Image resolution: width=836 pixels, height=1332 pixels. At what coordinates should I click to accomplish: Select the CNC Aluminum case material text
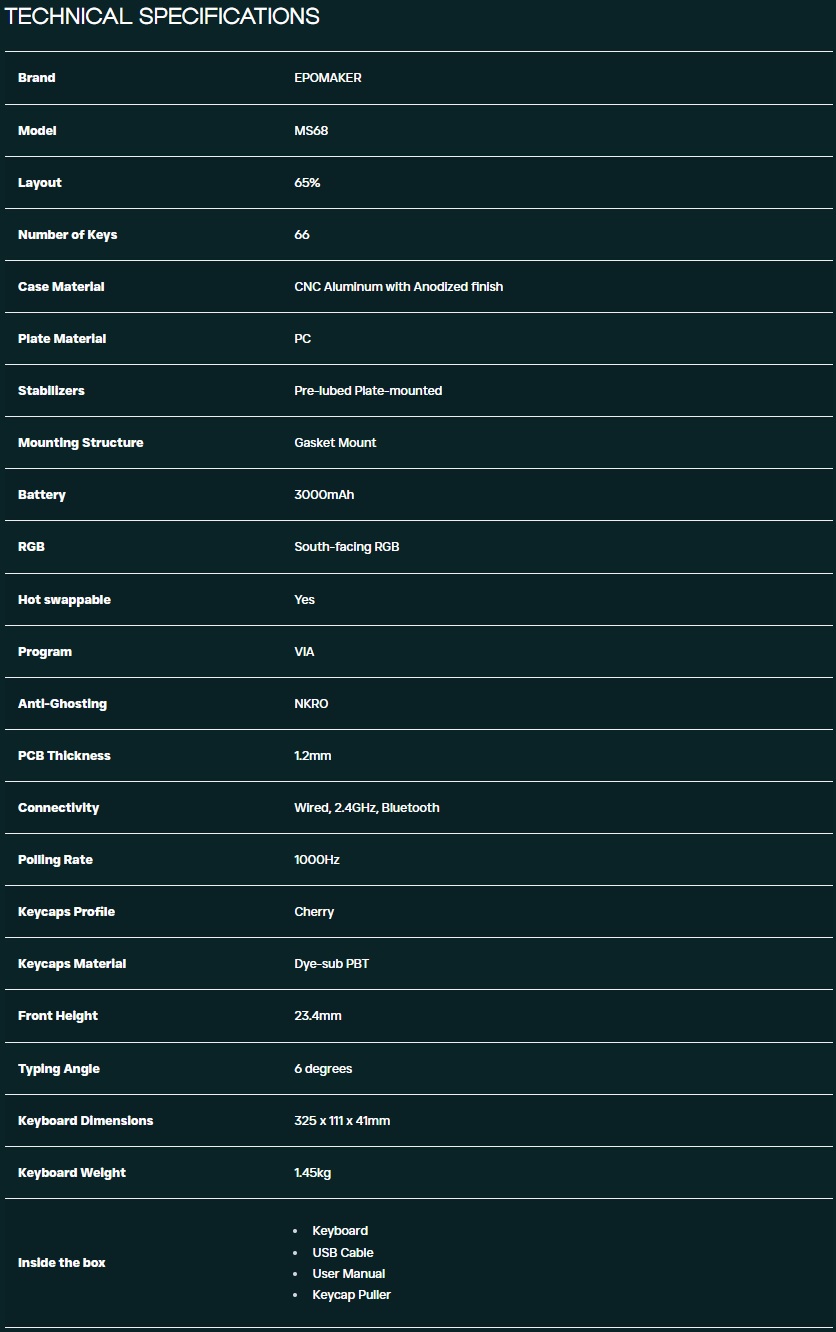pyautogui.click(x=398, y=287)
